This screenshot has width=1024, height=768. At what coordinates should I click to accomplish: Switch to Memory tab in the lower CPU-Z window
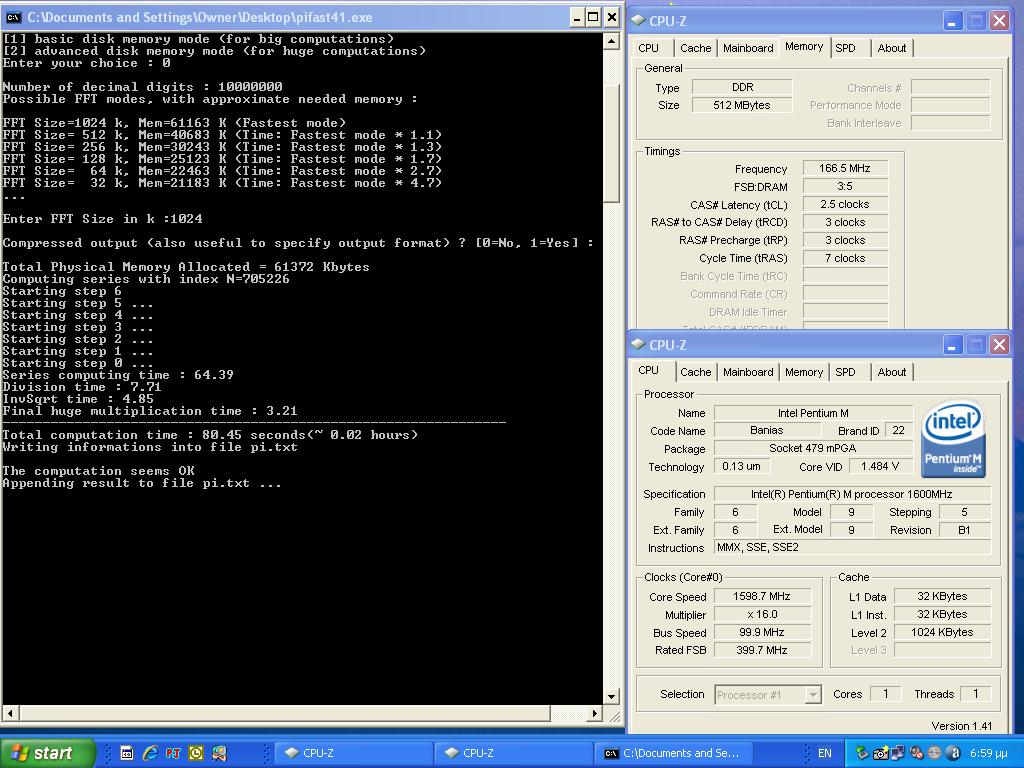[x=804, y=372]
